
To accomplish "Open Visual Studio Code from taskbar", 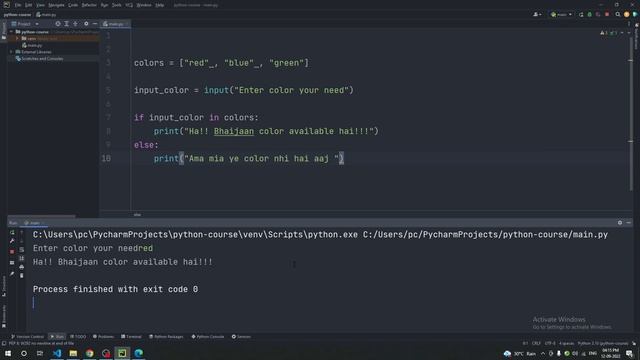I will 57,353.
